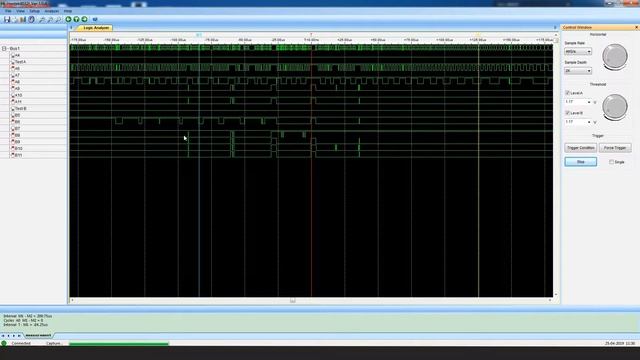Click the round blue clock toolbar icon

31,19
